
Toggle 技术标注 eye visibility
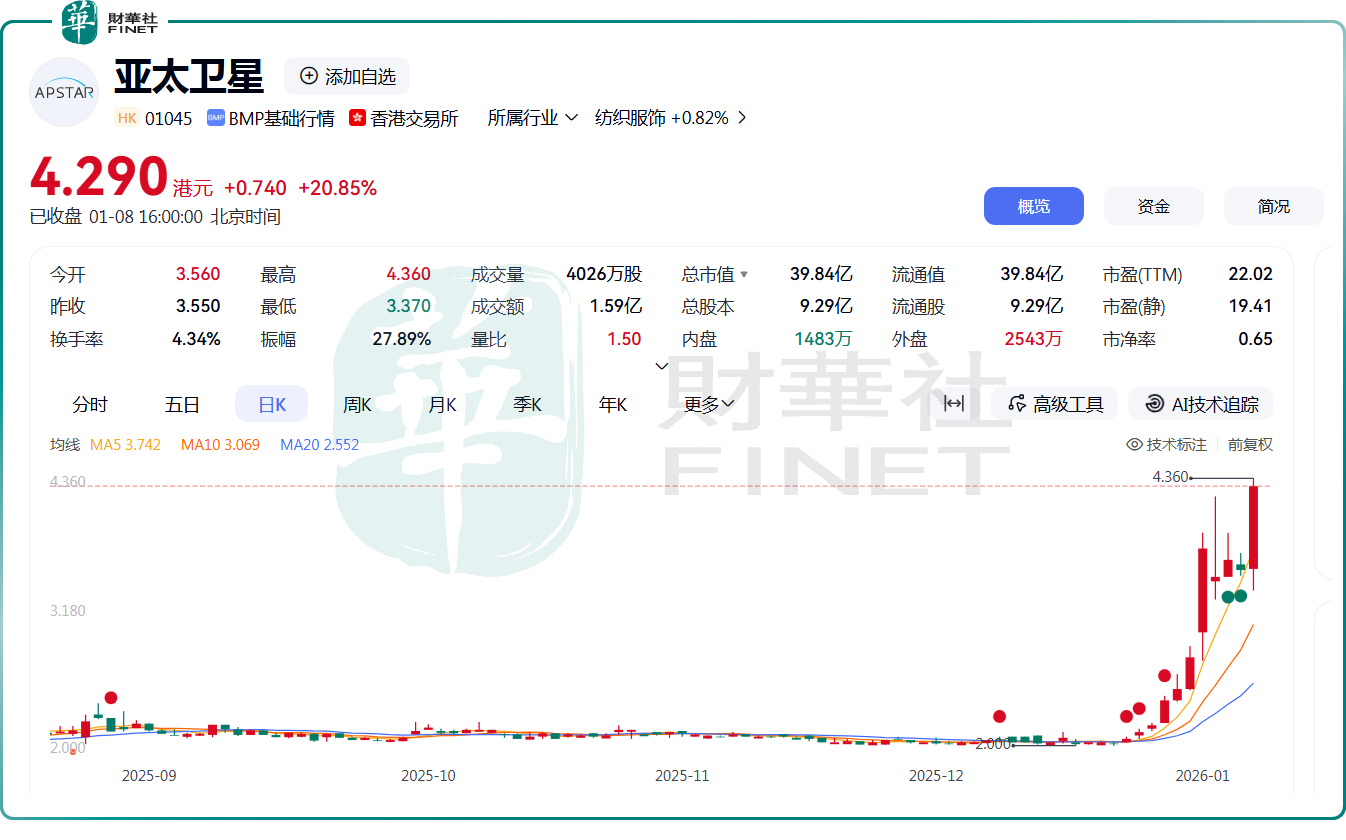(x=1134, y=445)
